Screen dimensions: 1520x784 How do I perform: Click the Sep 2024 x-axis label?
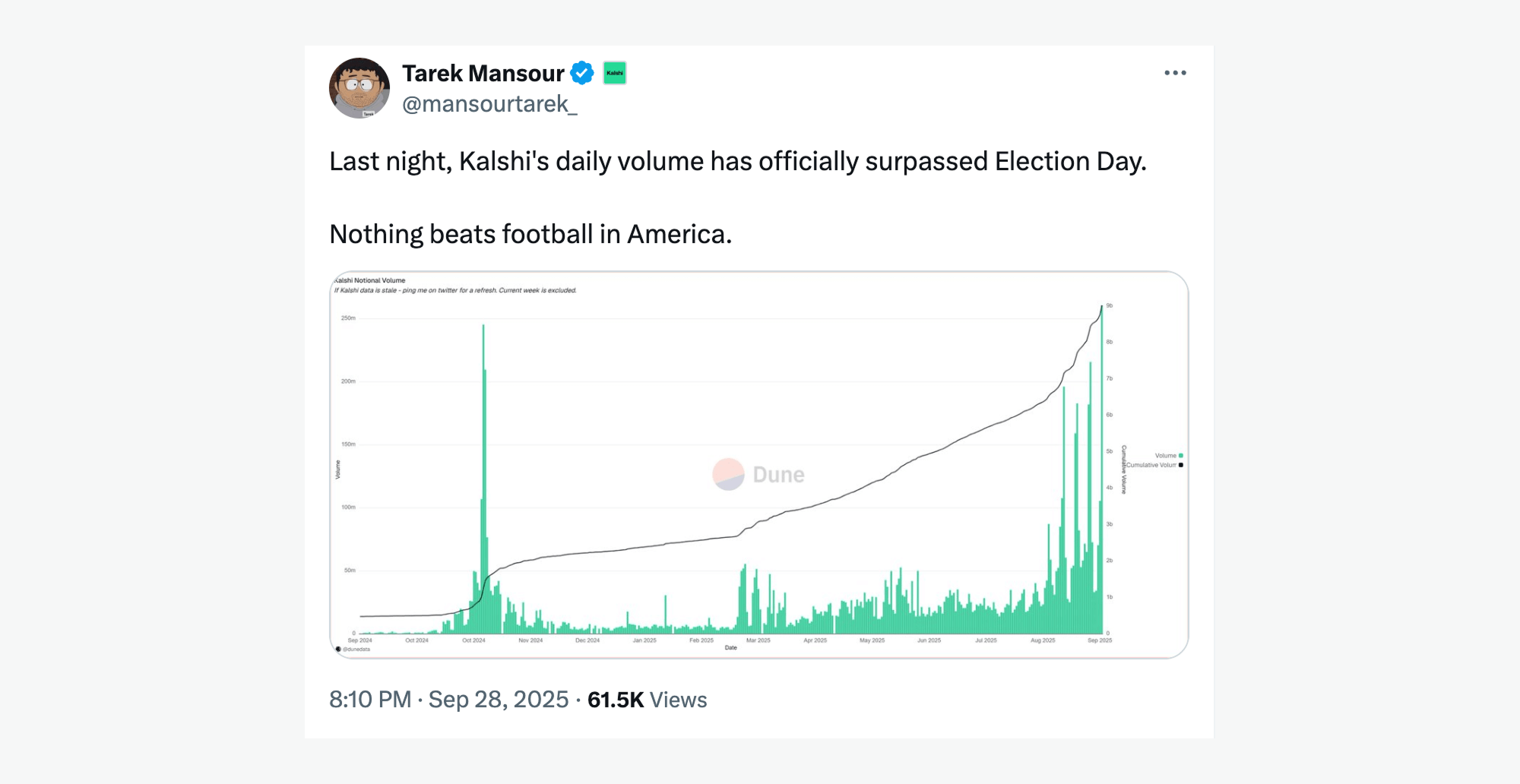pyautogui.click(x=359, y=640)
